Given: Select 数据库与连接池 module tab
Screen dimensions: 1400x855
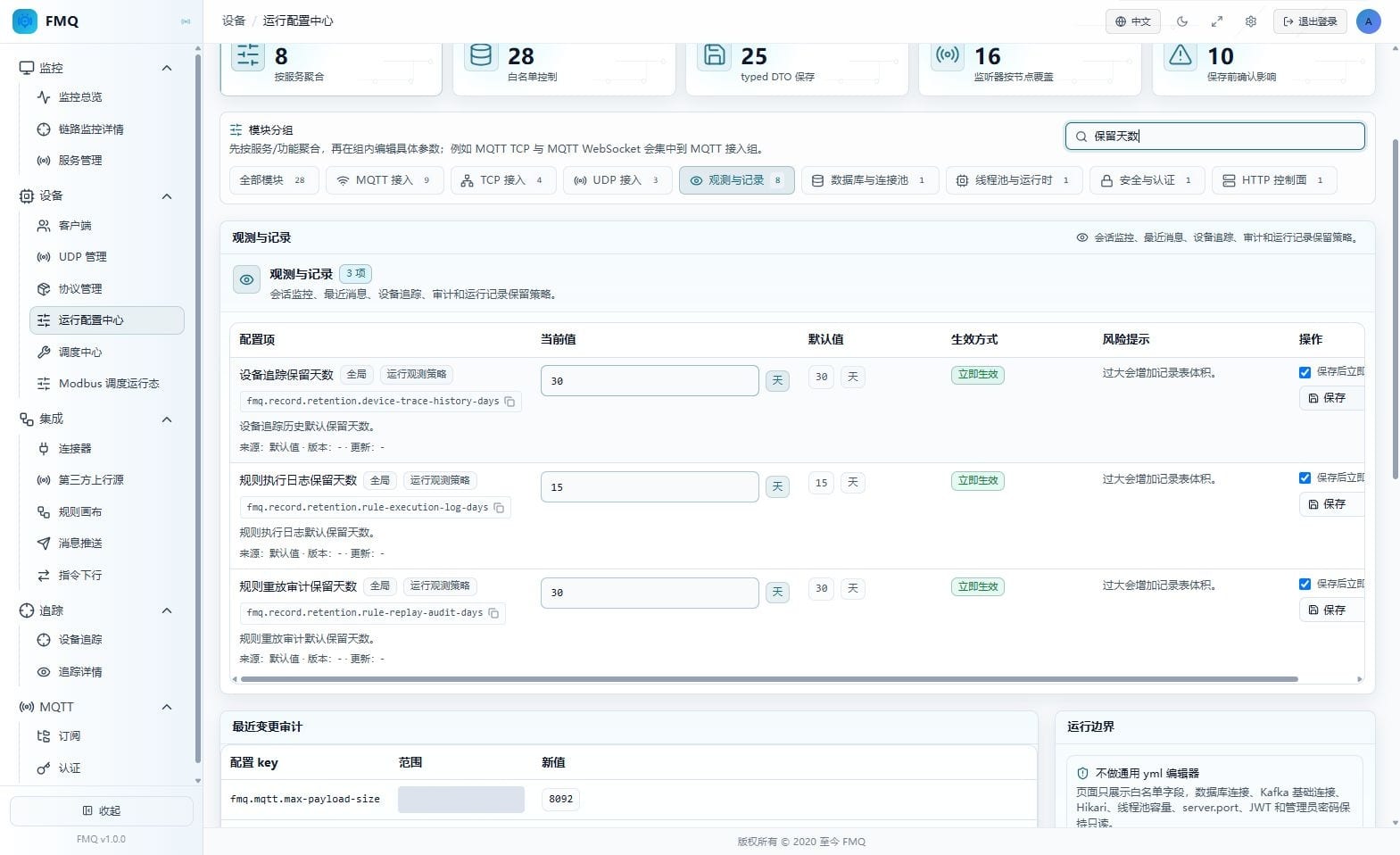Looking at the screenshot, I should click(x=870, y=180).
